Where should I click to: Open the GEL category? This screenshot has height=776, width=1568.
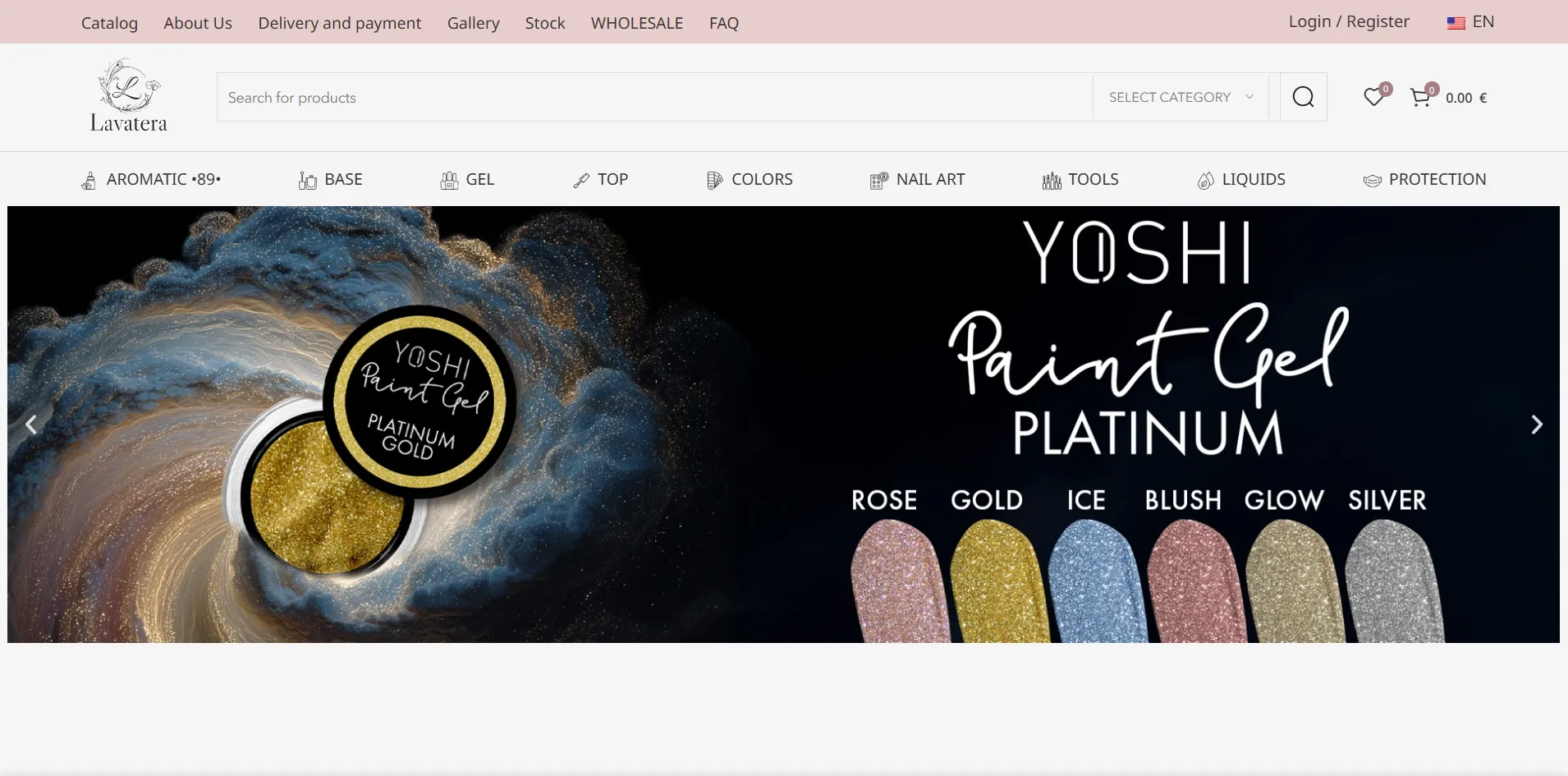480,179
